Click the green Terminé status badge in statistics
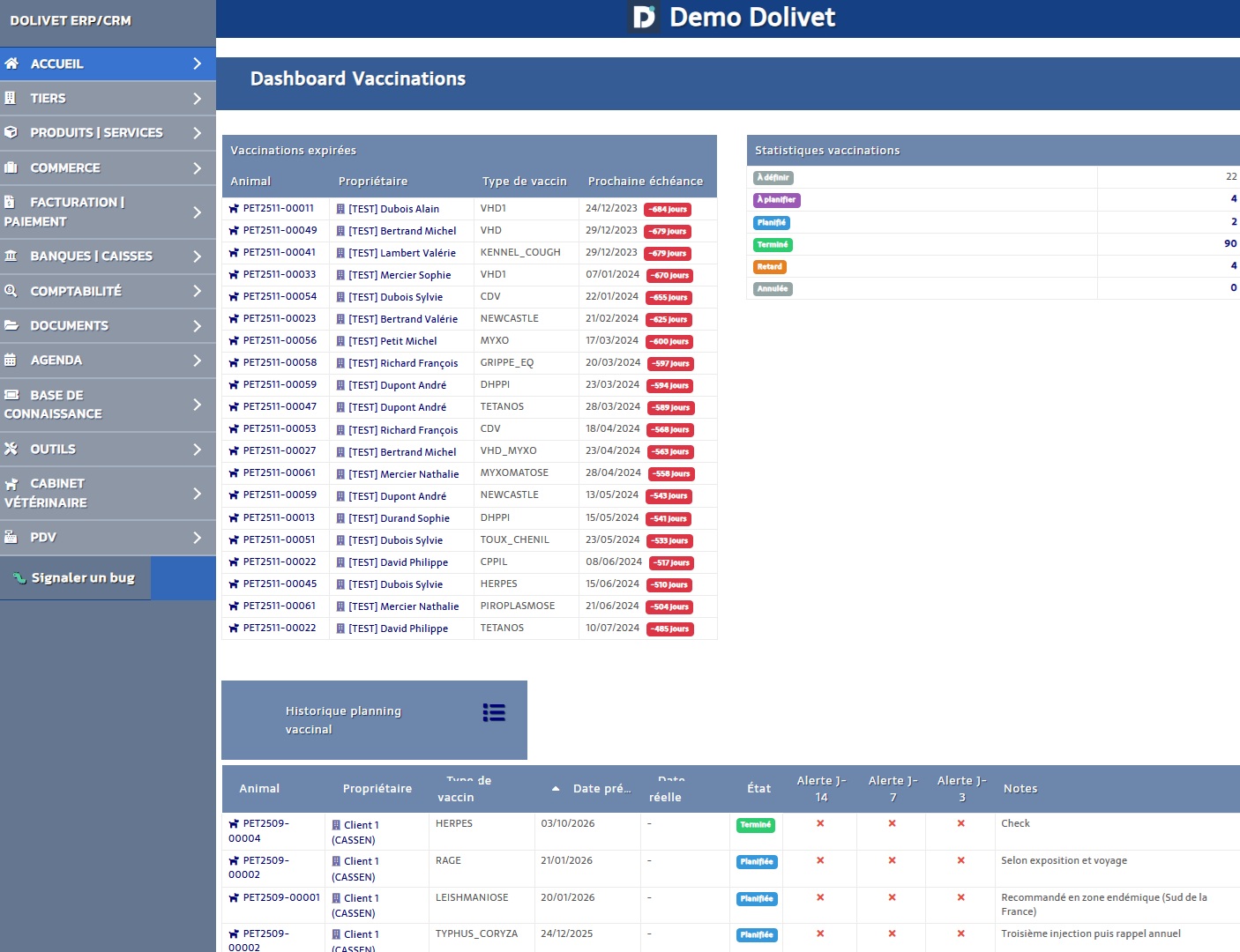Viewport: 1240px width, 952px height. [773, 244]
